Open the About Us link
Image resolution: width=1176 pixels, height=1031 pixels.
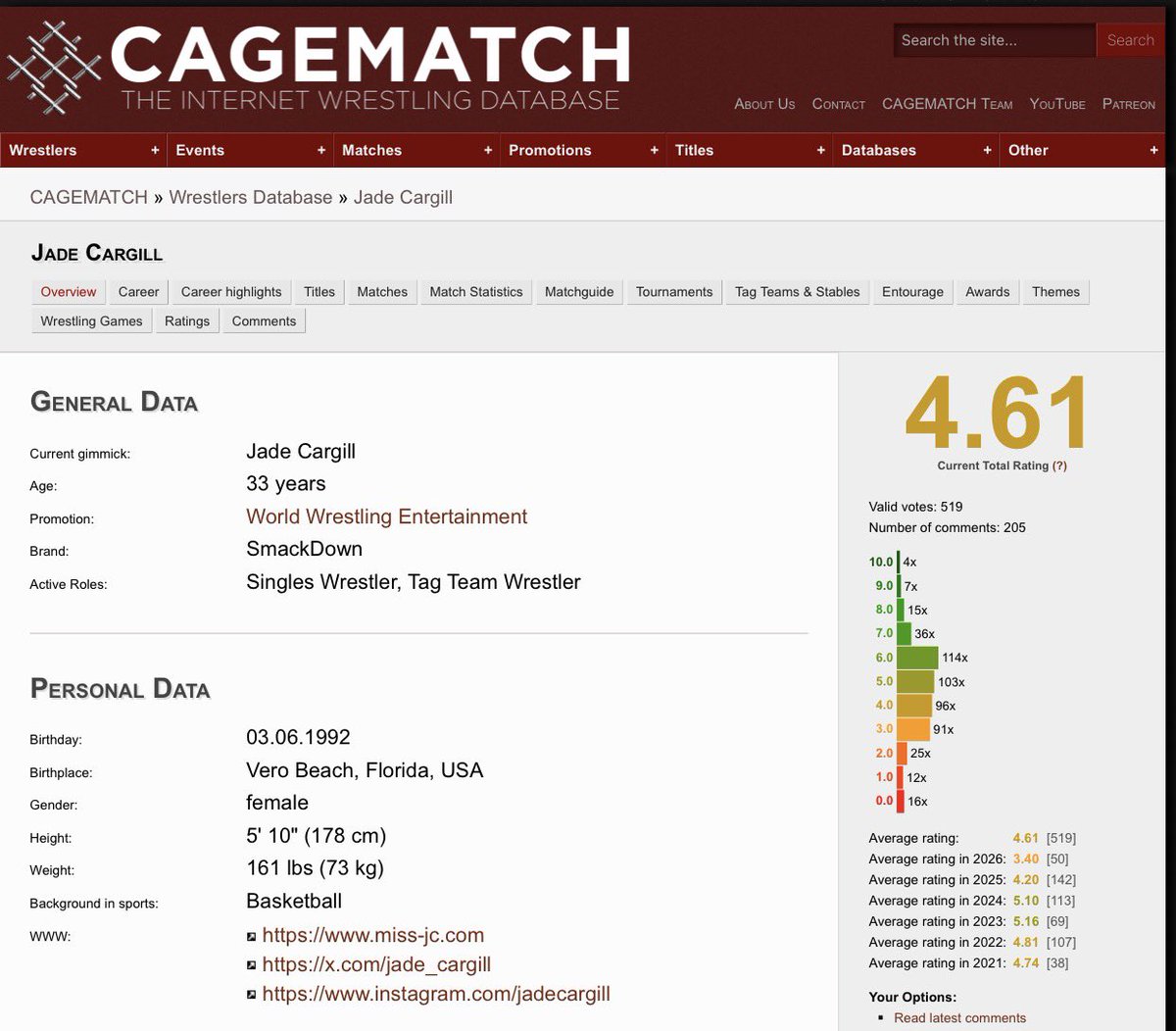(764, 104)
